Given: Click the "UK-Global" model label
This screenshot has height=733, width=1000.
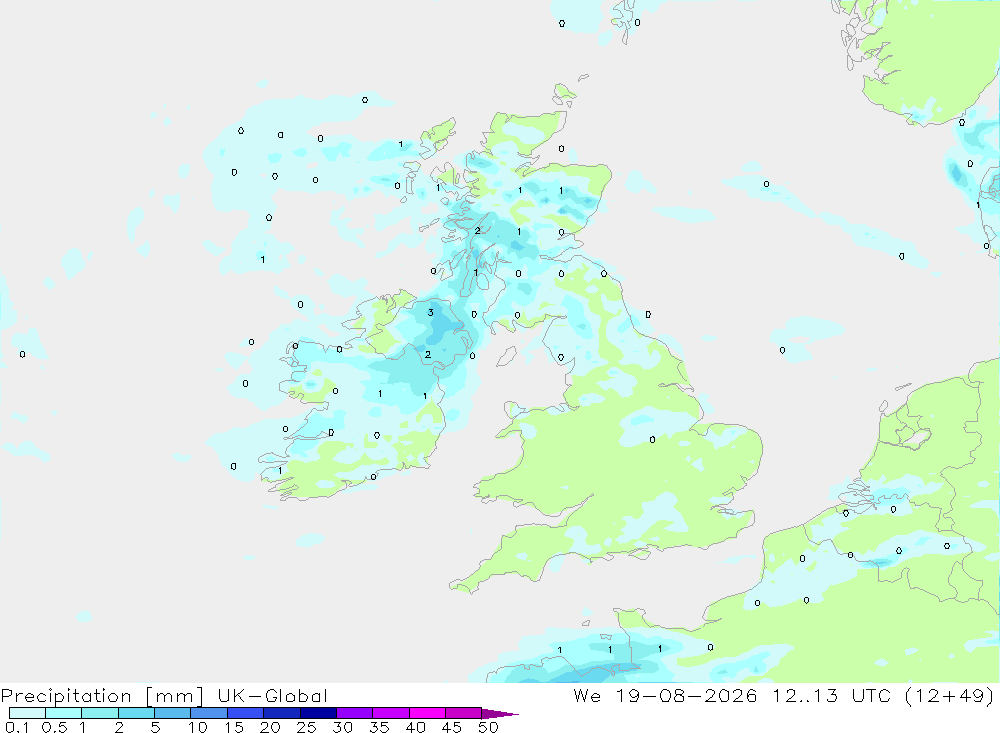Looking at the screenshot, I should click(272, 696).
